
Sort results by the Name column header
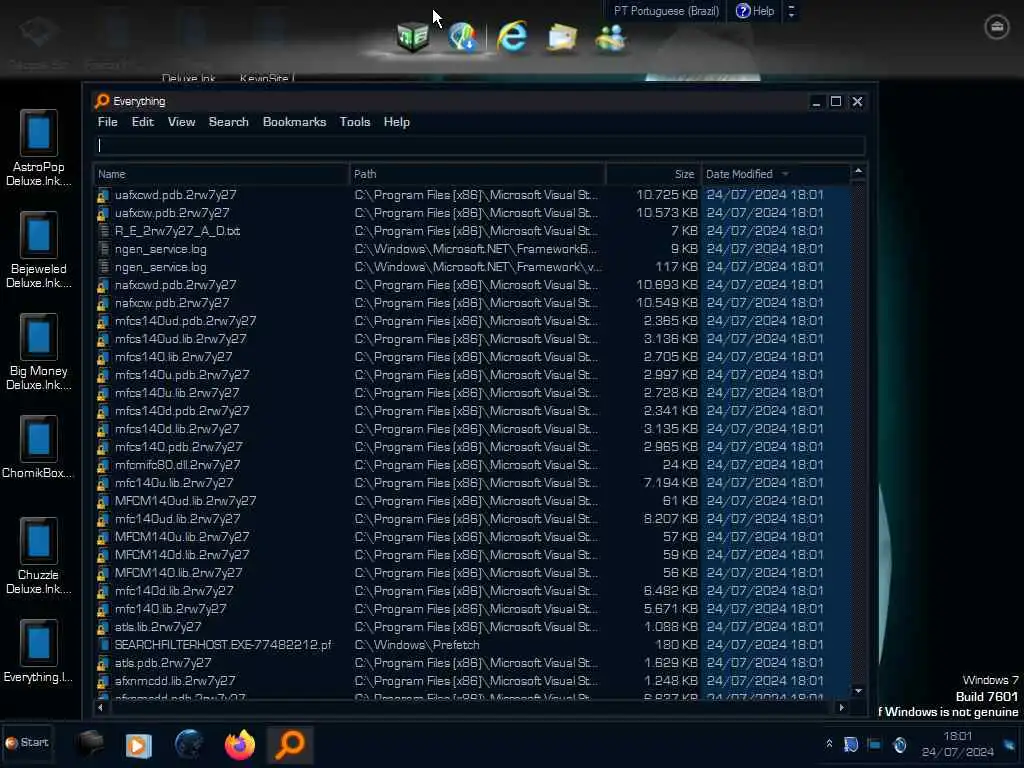pos(221,174)
